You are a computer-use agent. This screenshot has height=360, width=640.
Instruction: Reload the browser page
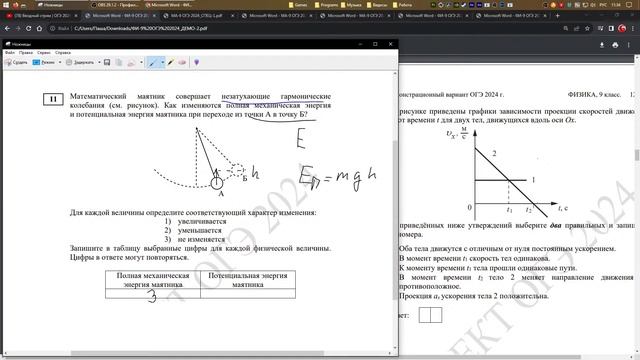29,29
